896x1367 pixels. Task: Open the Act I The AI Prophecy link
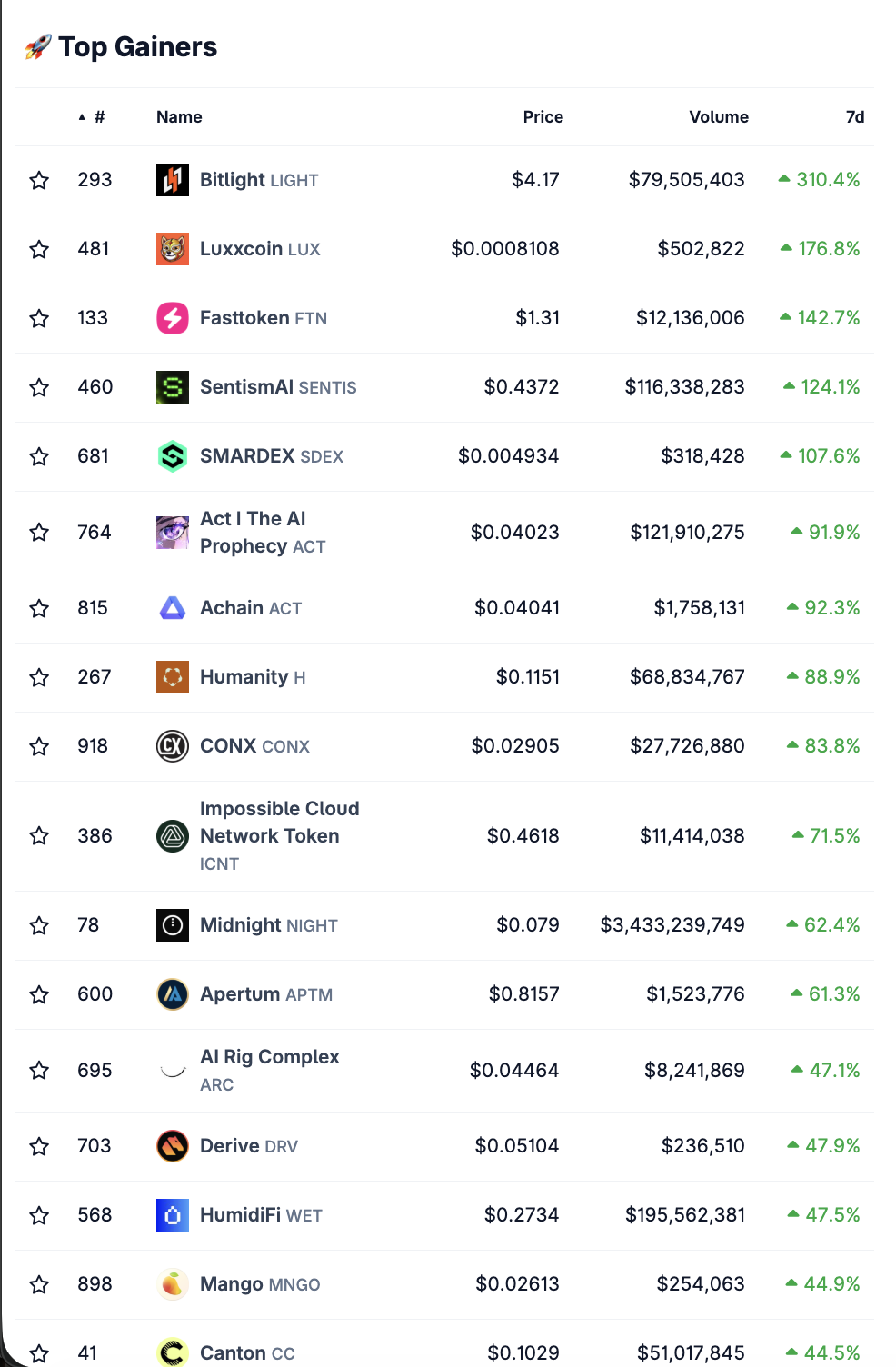pyautogui.click(x=253, y=532)
